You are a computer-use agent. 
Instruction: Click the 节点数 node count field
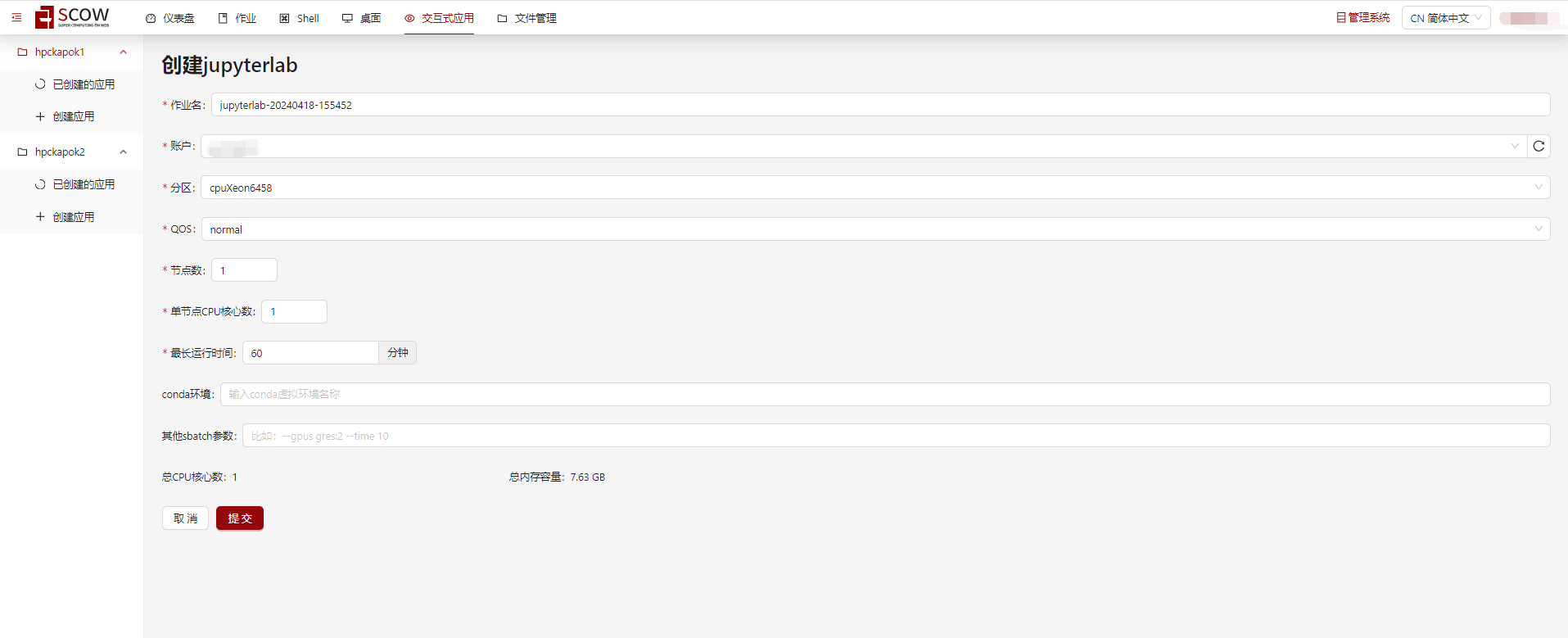[x=244, y=270]
